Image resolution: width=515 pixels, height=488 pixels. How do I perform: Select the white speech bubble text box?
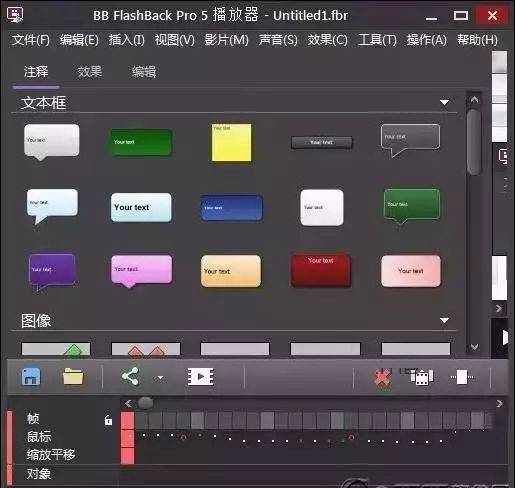click(x=52, y=142)
